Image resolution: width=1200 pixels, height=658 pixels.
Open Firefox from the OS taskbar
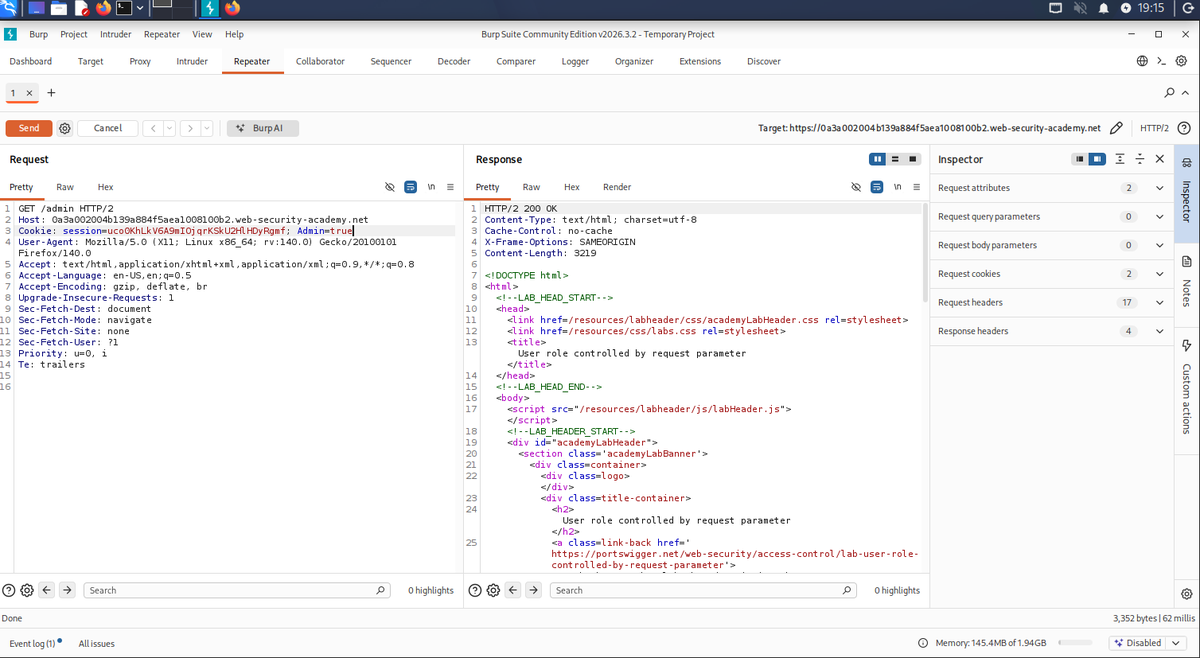click(104, 8)
